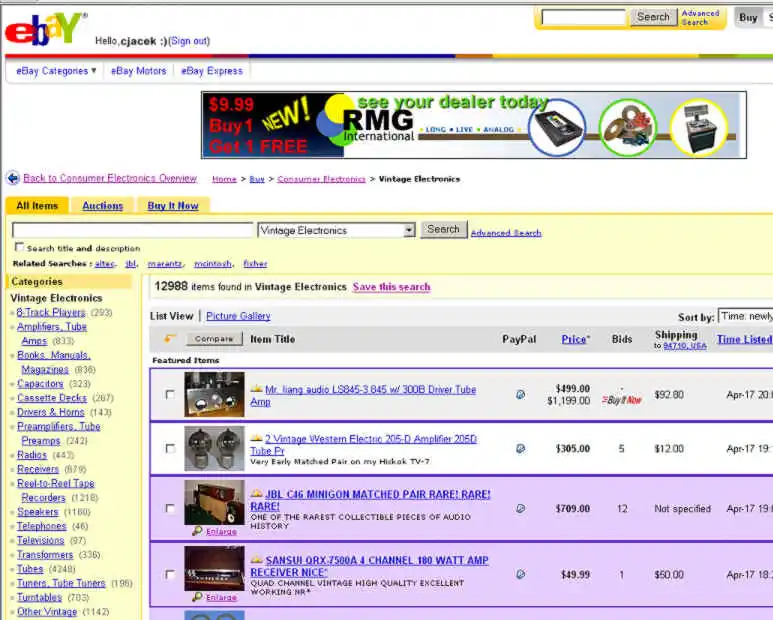
Task: Open Advanced Search link beside category search
Action: pos(506,233)
